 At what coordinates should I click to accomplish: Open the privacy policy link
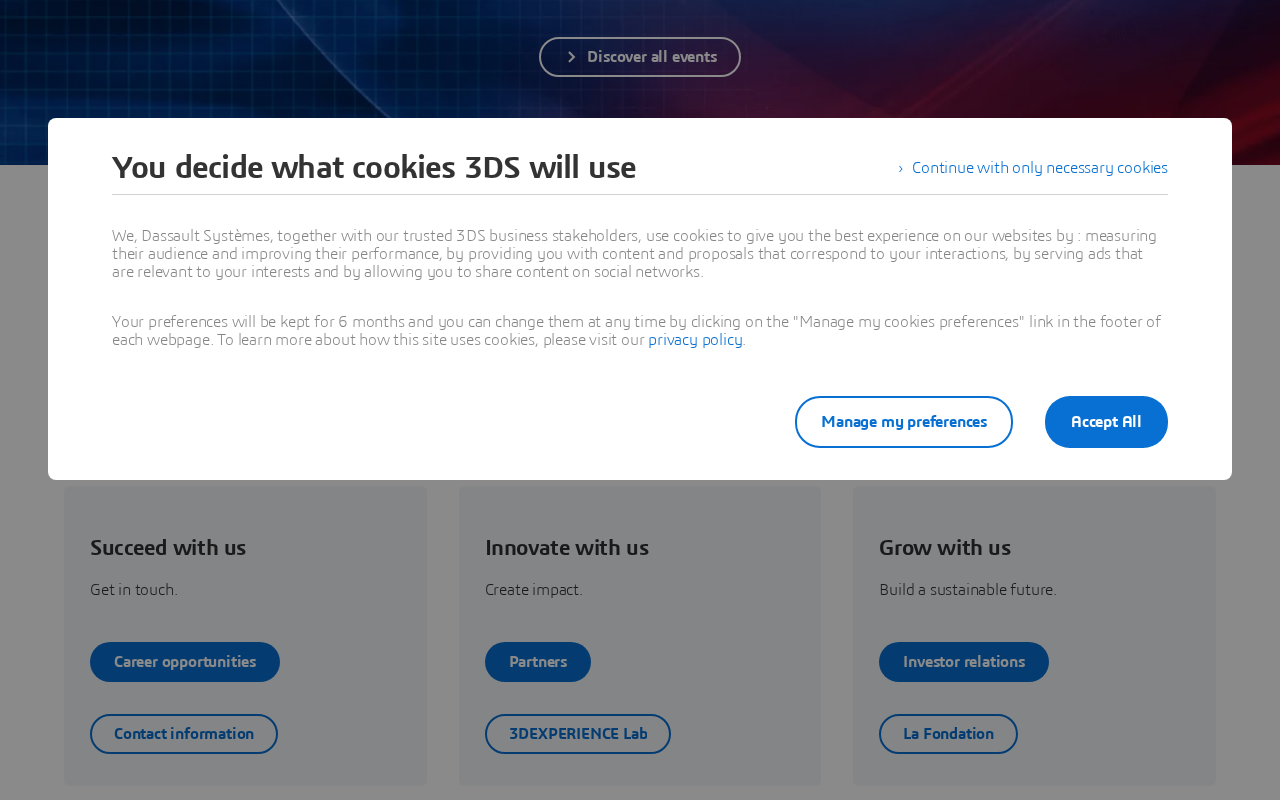695,340
